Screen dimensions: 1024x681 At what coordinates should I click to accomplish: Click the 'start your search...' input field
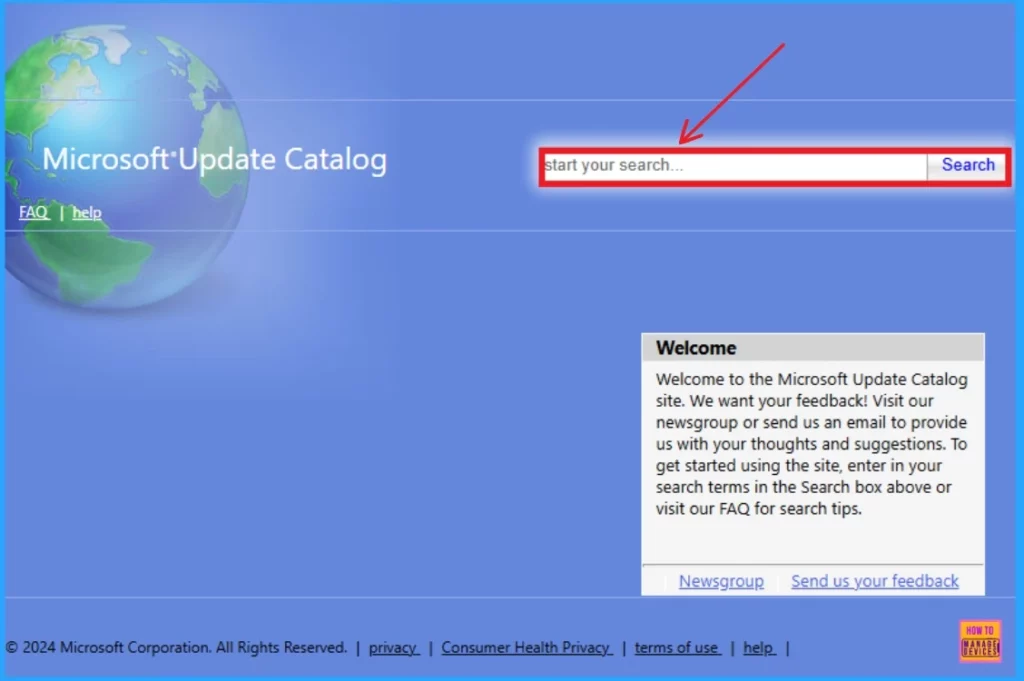733,166
